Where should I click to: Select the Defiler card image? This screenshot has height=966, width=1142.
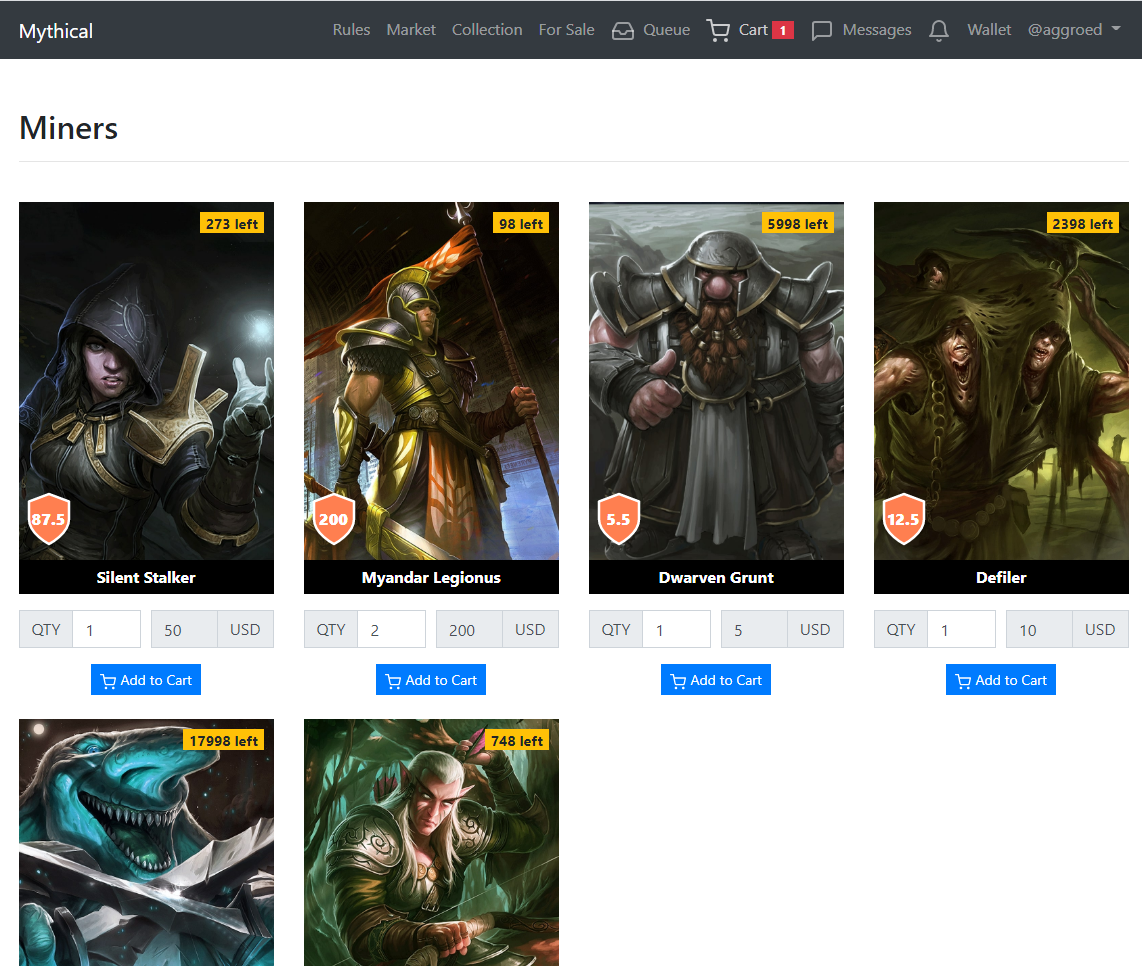[1001, 381]
